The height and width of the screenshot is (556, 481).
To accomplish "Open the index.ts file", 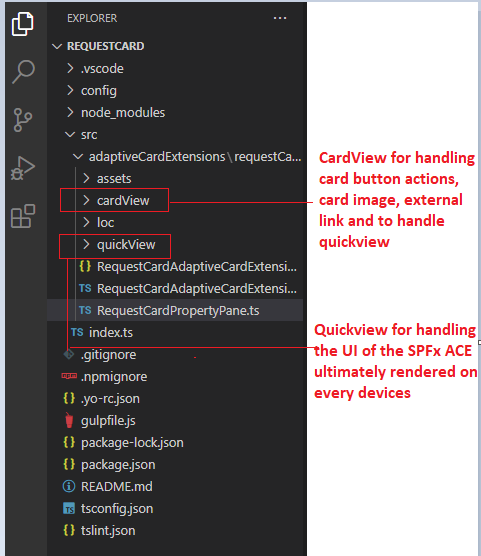I will pos(111,333).
